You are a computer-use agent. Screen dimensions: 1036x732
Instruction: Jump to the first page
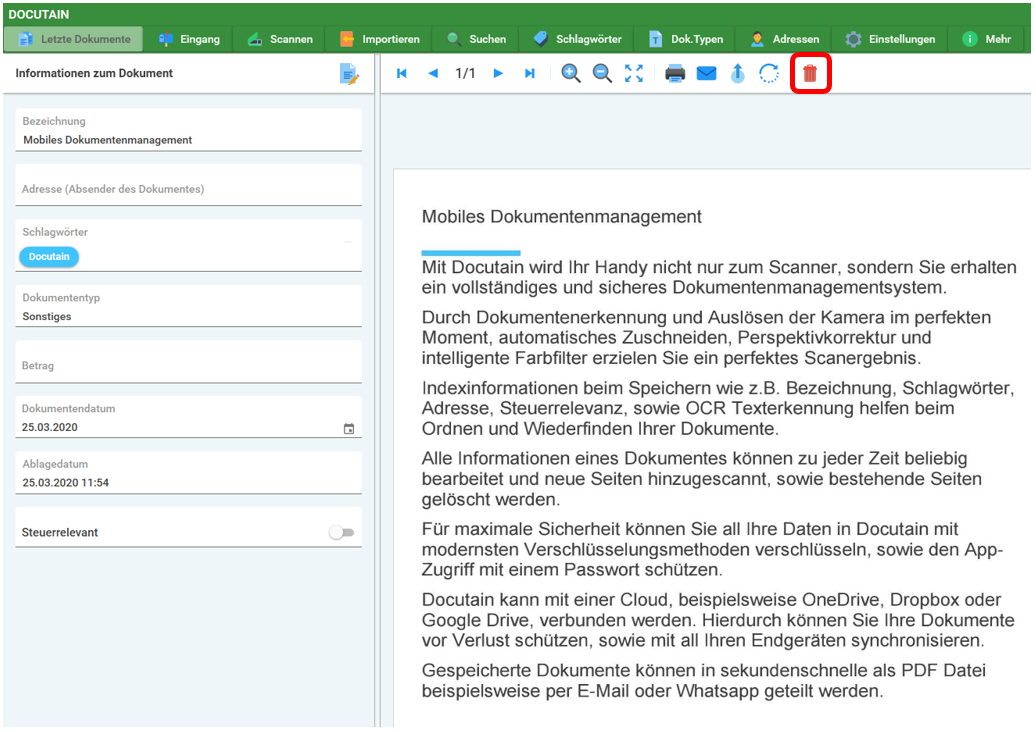tap(402, 73)
